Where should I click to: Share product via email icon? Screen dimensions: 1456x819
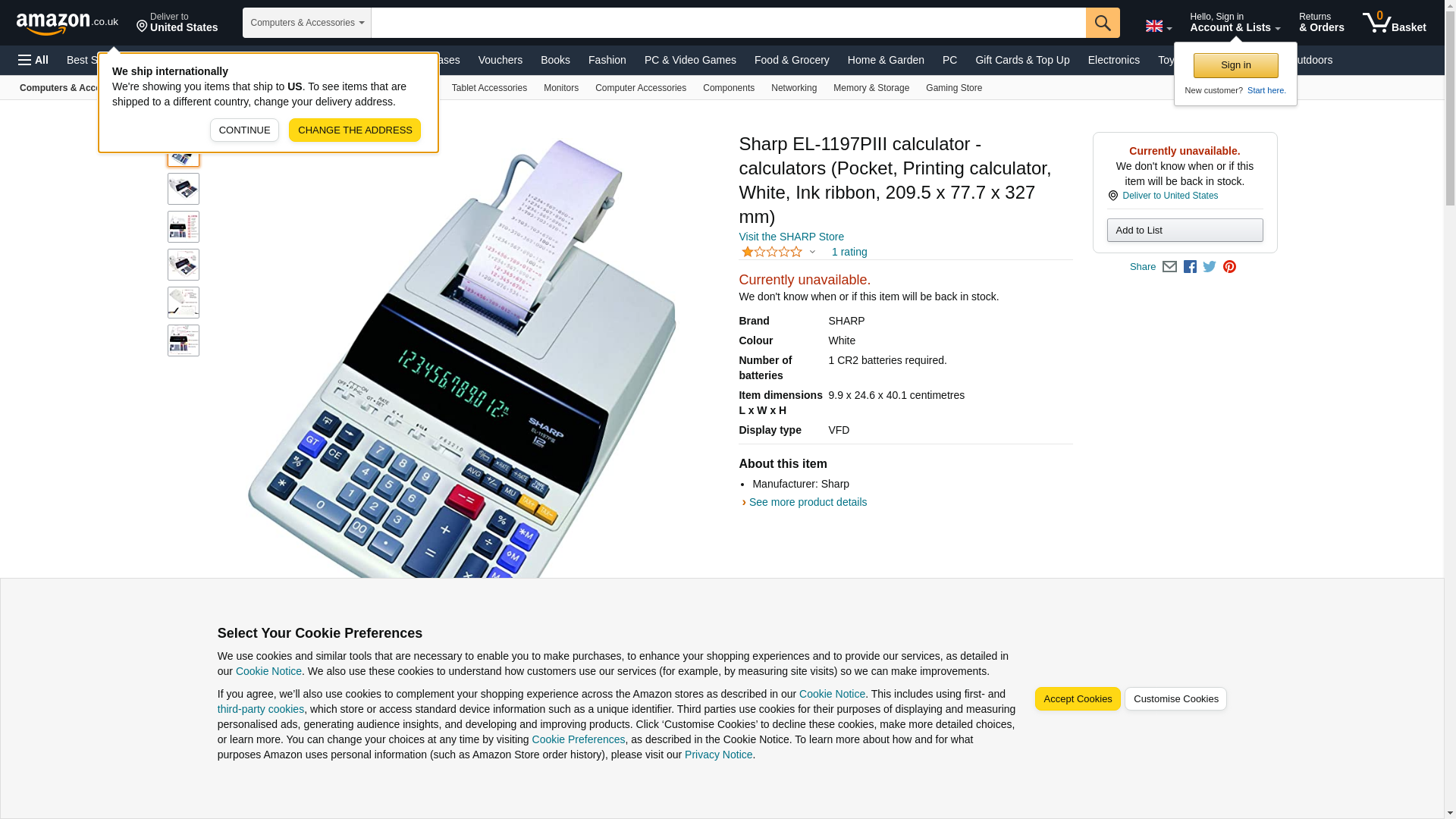[x=1169, y=267]
